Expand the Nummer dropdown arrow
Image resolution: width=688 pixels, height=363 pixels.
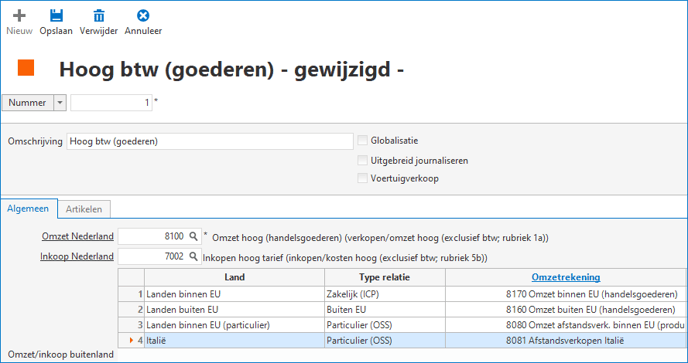tap(60, 103)
